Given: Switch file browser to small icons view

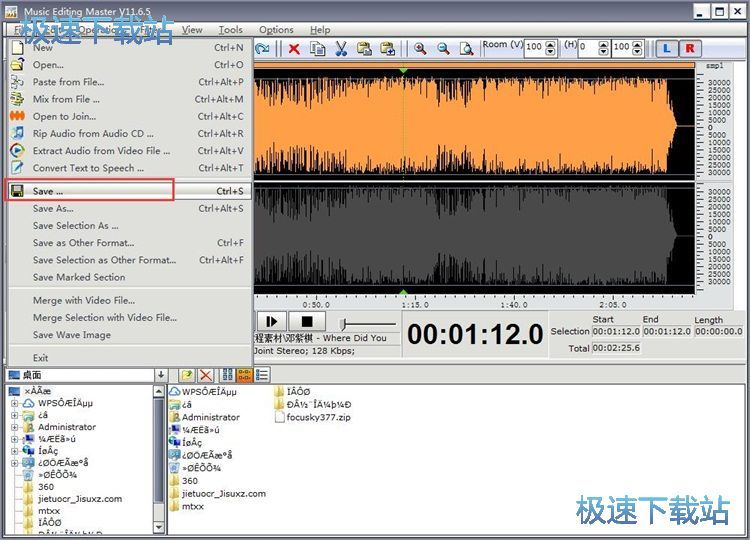Looking at the screenshot, I should tap(244, 375).
